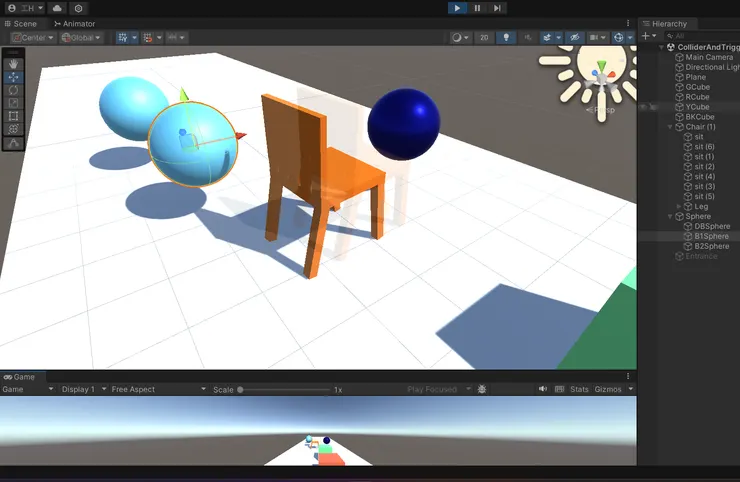Switch to the Animator tab

[75, 24]
